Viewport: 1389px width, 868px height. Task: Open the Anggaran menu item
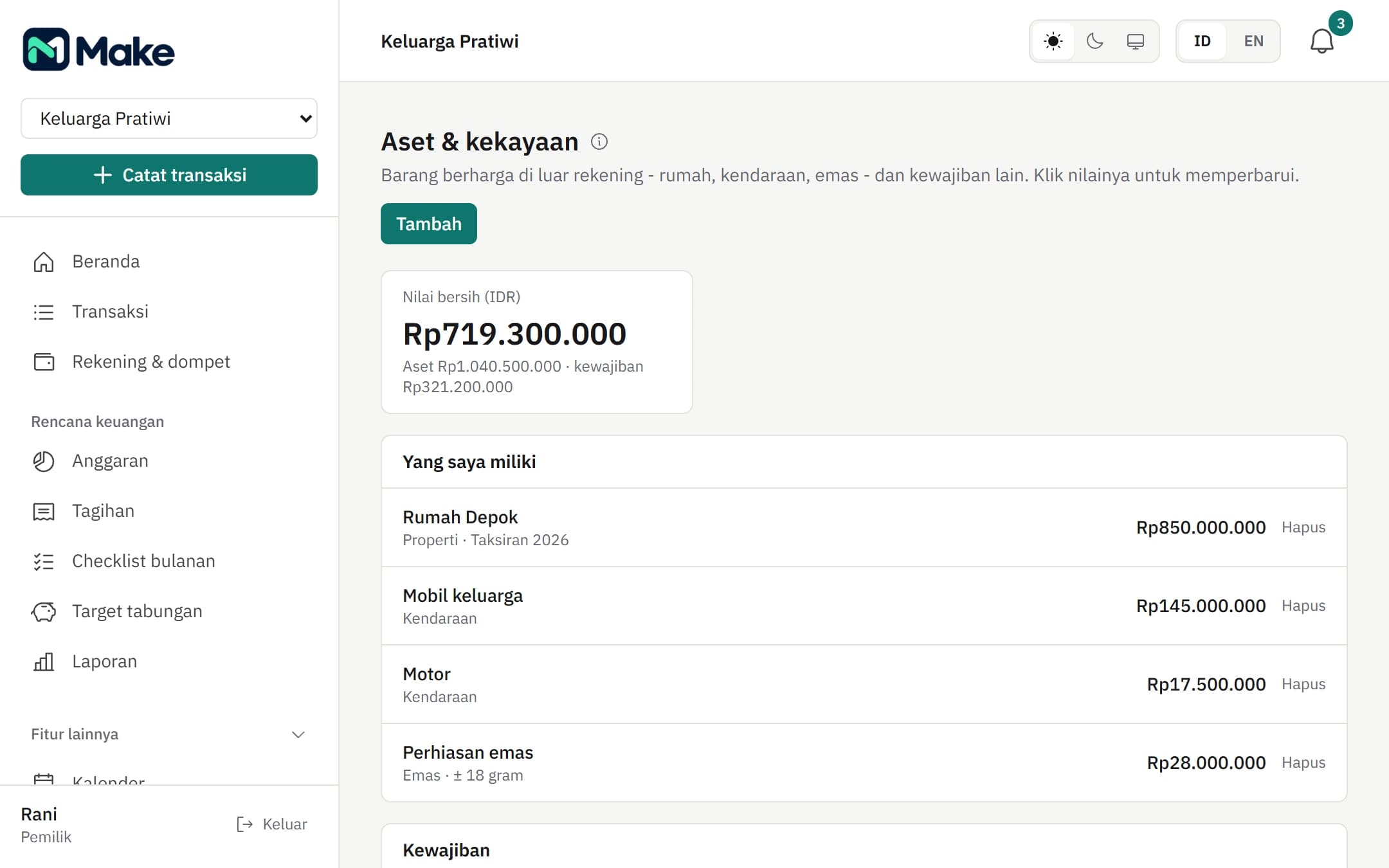pyautogui.click(x=169, y=461)
